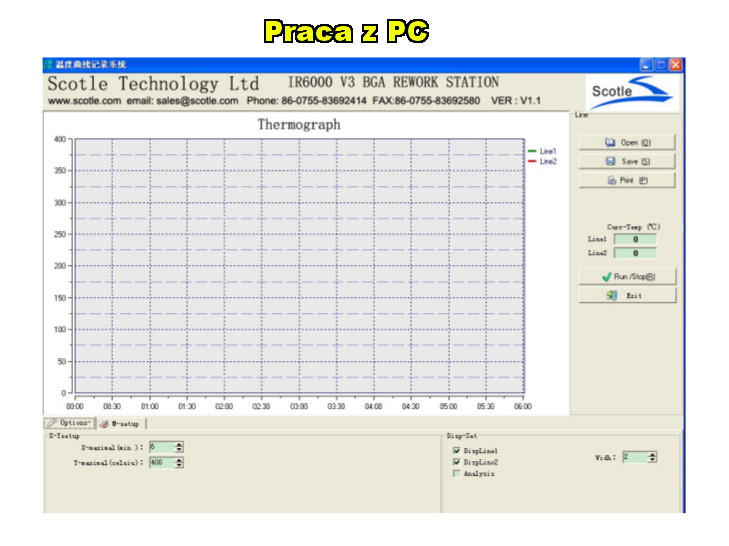Viewport: 729px width, 546px height.
Task: Click the green Line1 legend entry
Action: click(x=543, y=151)
